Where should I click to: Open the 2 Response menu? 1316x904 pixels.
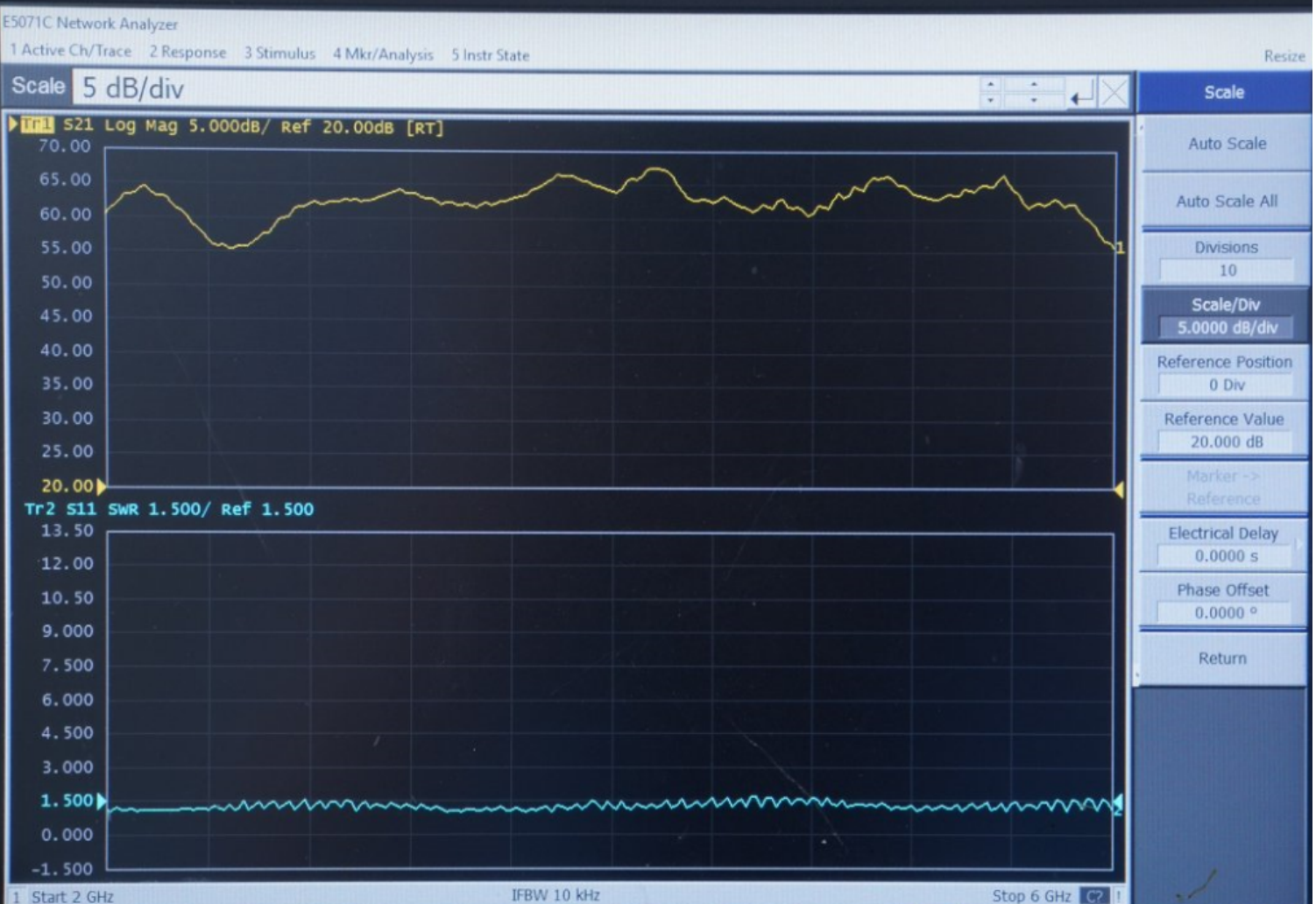(x=190, y=53)
